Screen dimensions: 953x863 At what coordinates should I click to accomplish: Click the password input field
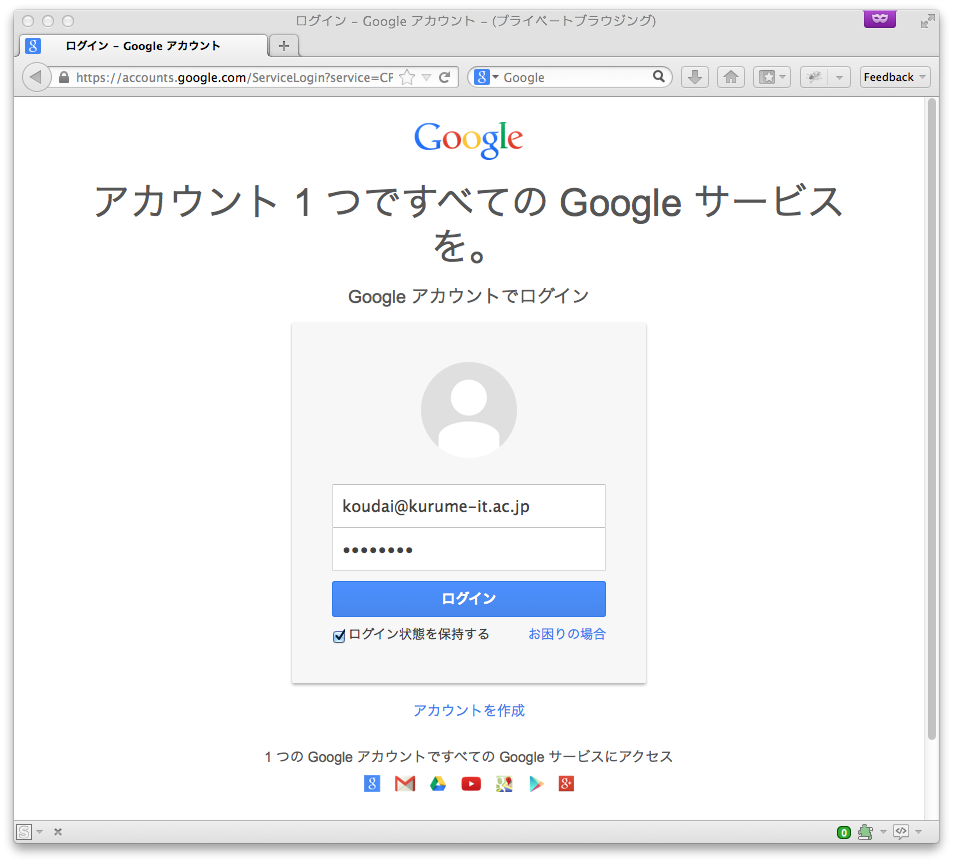469,549
